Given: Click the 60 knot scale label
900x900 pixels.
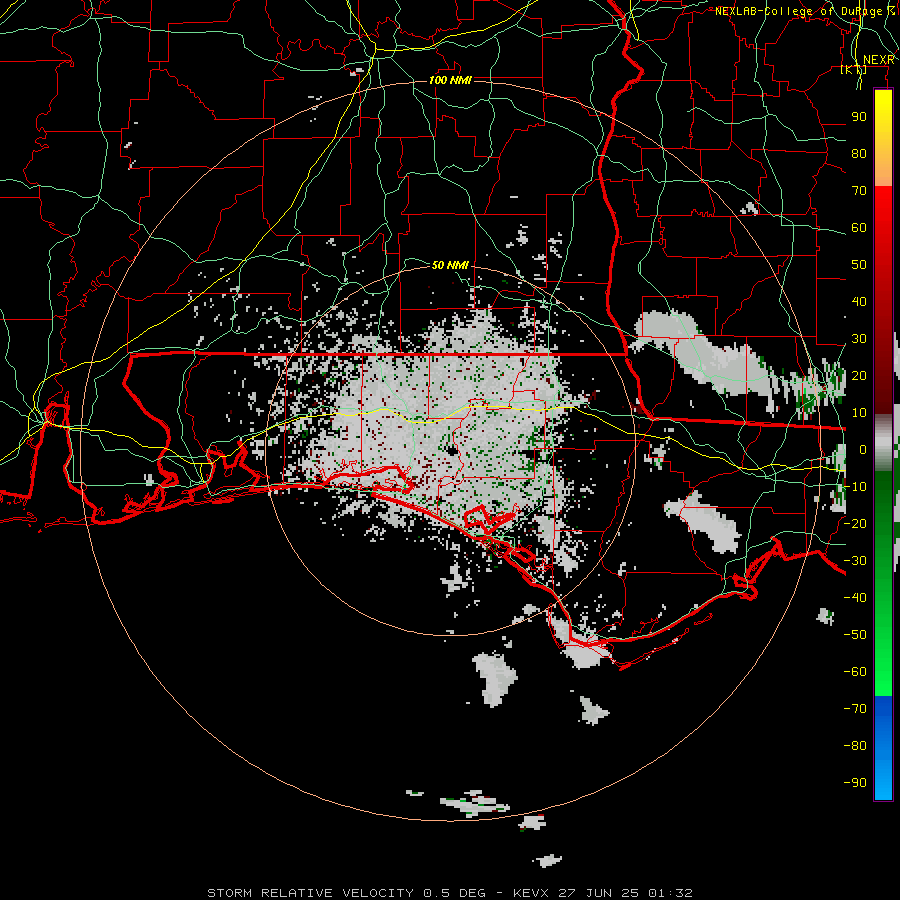Looking at the screenshot, I should click(x=859, y=227).
